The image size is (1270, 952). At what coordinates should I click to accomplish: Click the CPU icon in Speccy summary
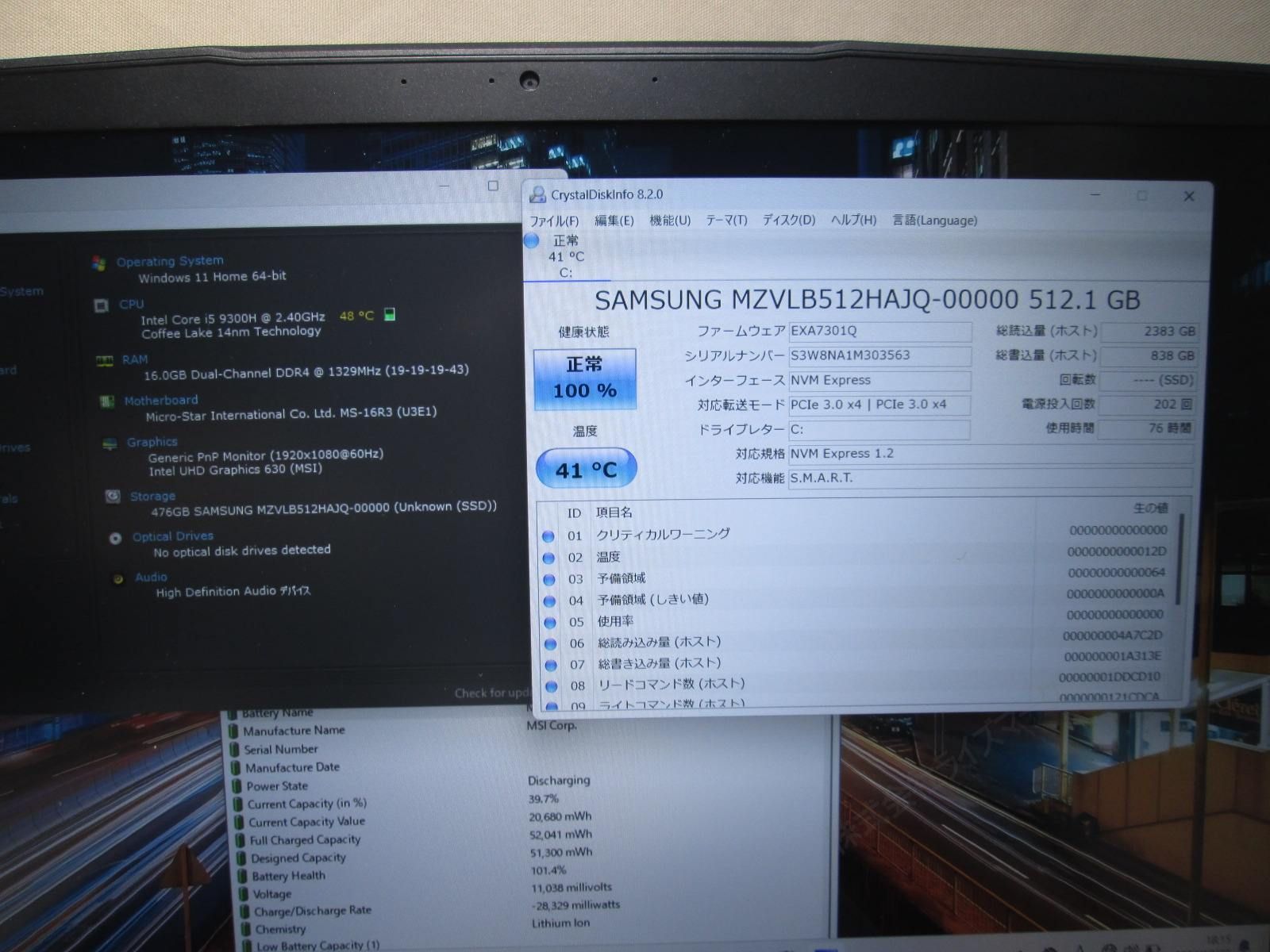tap(102, 305)
